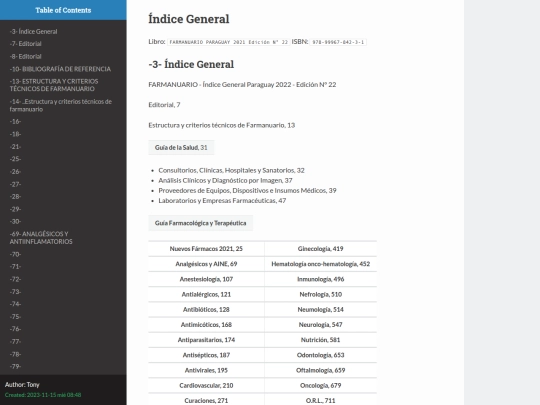Select sidebar entry -16-
Screen dimensions: 540x405
[x=15, y=122]
